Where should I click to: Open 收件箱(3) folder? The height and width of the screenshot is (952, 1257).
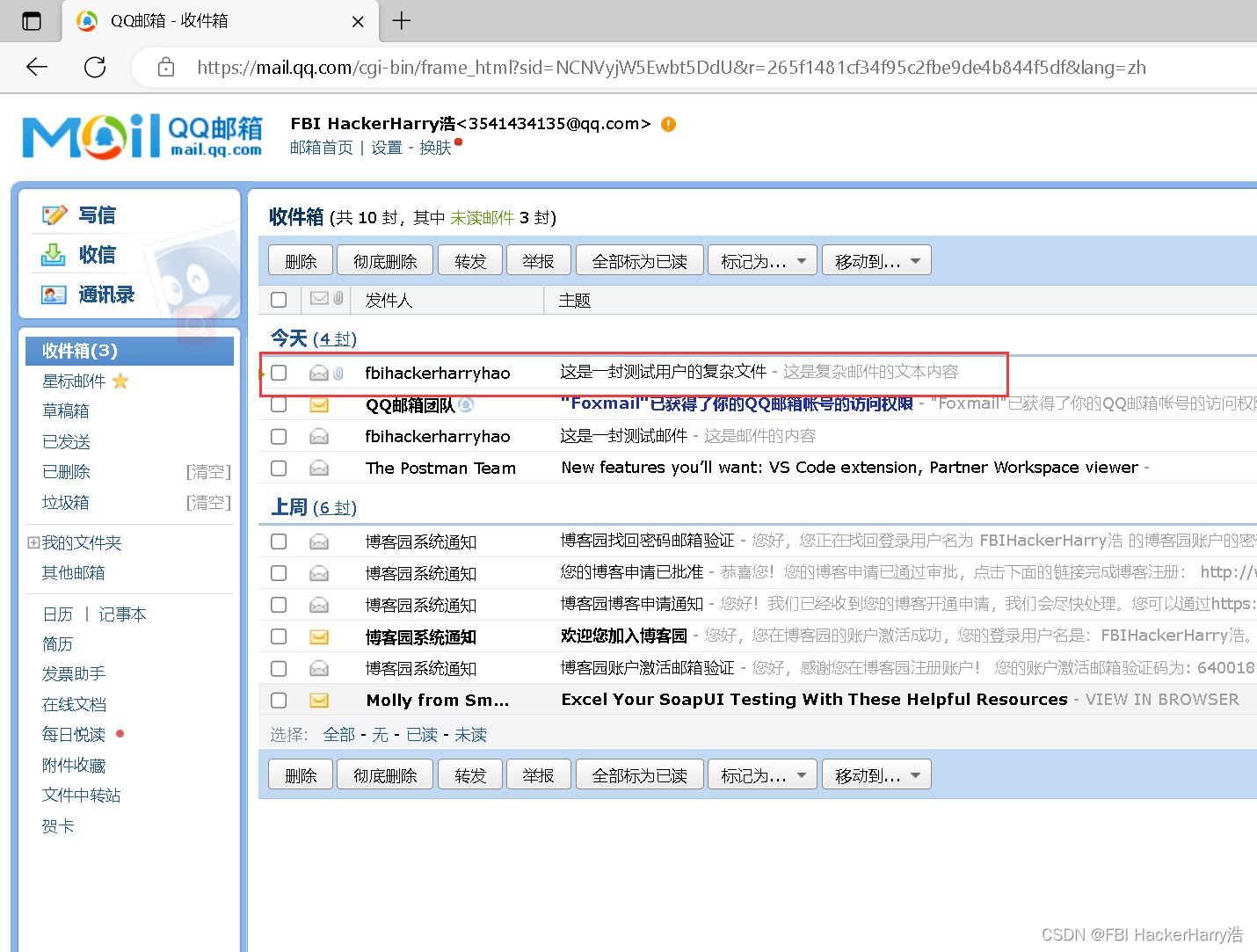tap(130, 351)
